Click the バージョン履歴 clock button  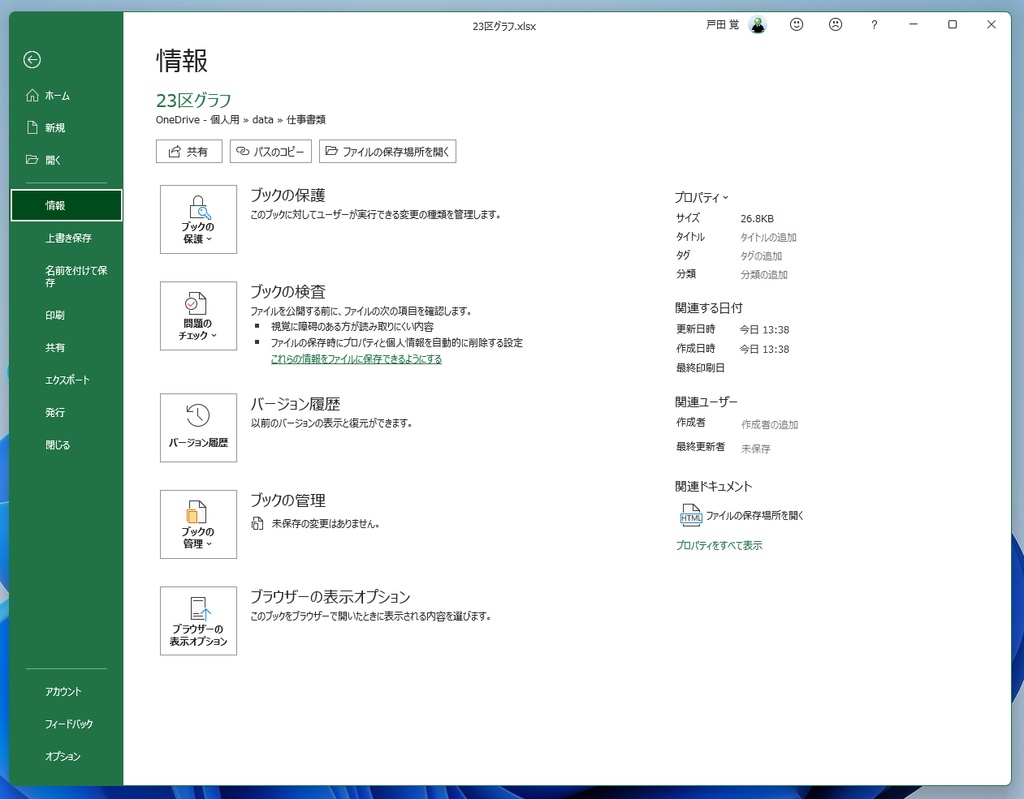coord(199,428)
